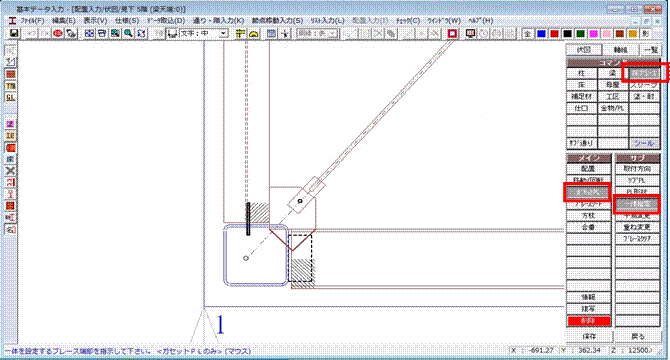Viewport: 670px width, 360px height.
Task: Click the floppy disk save icon
Action: [x=14, y=33]
